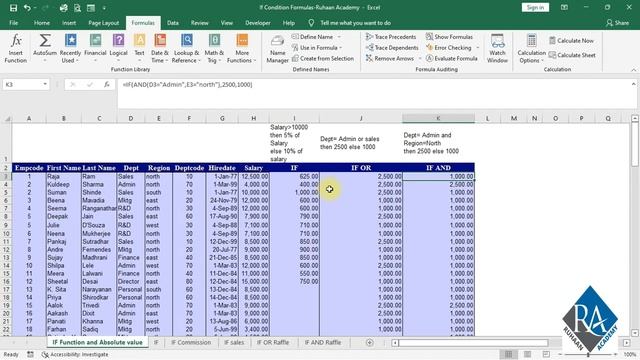Click Remove Arrows
Screen dimensions: 640x360
390,58
